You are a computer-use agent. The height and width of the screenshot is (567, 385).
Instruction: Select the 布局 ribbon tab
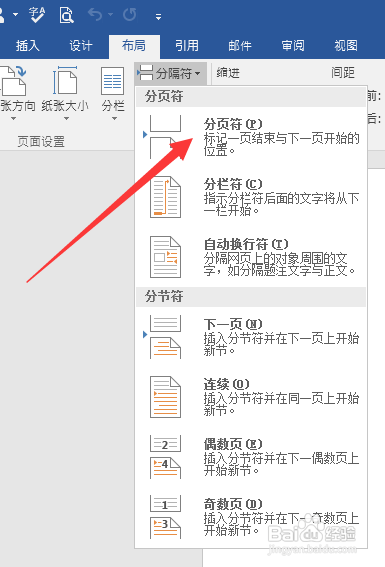tap(134, 46)
